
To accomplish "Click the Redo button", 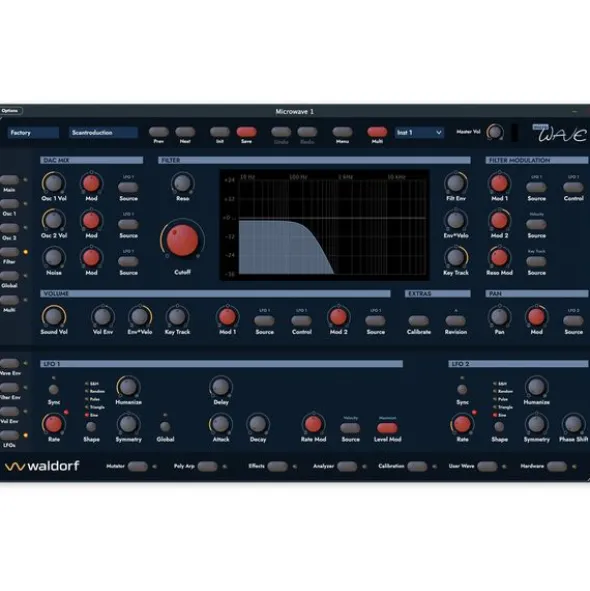I will (x=307, y=132).
